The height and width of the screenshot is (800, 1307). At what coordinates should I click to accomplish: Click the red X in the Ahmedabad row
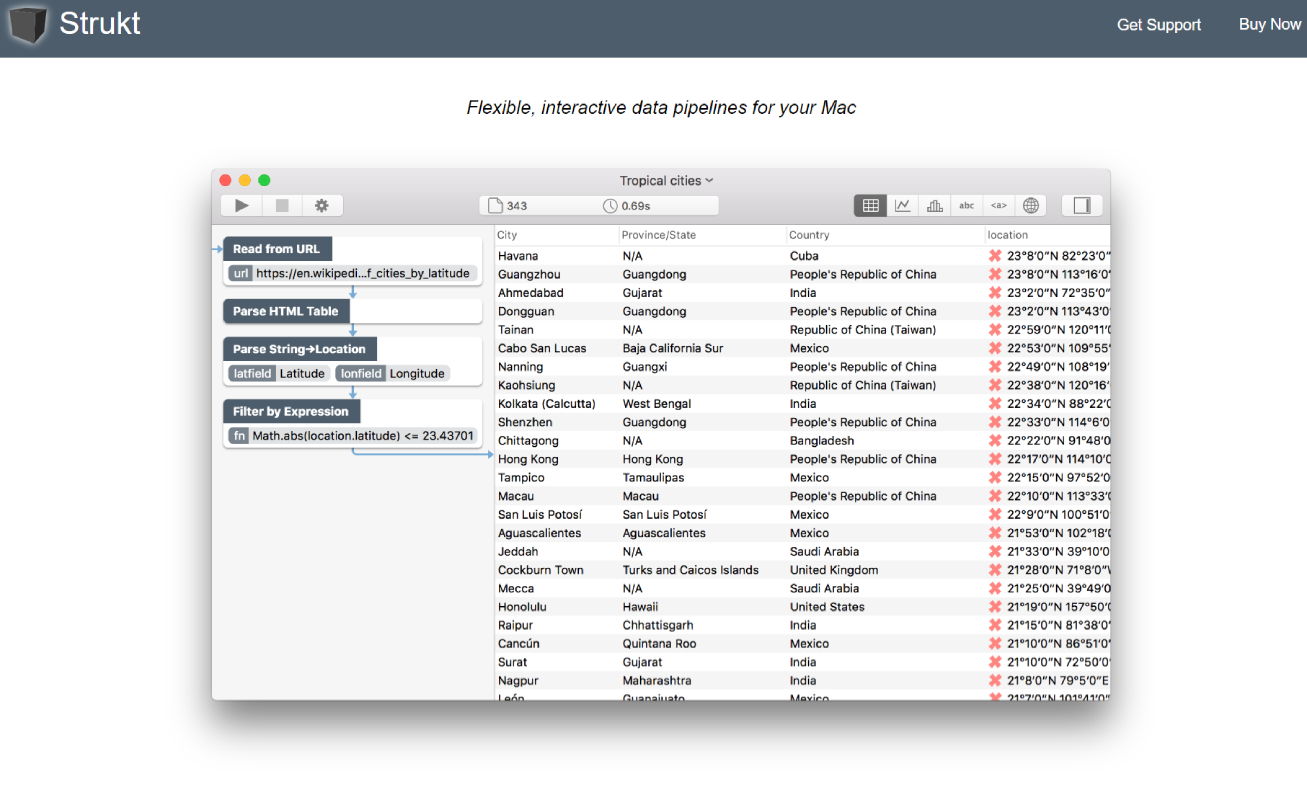point(995,293)
